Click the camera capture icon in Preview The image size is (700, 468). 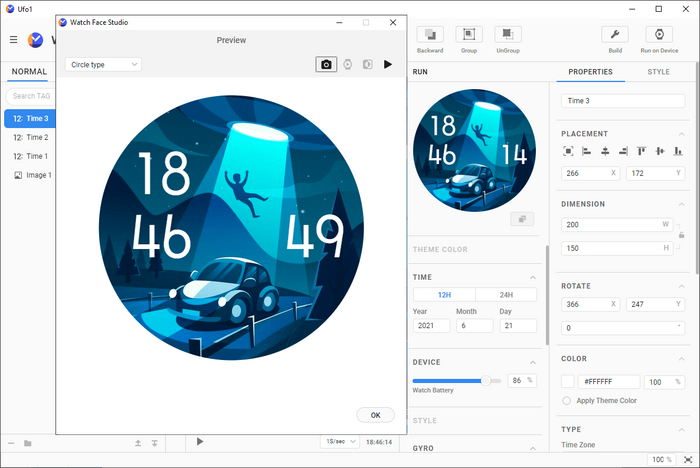(326, 64)
